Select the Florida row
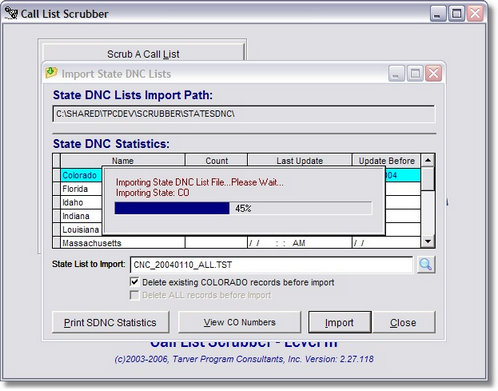This screenshot has height=391, width=498. [81, 189]
